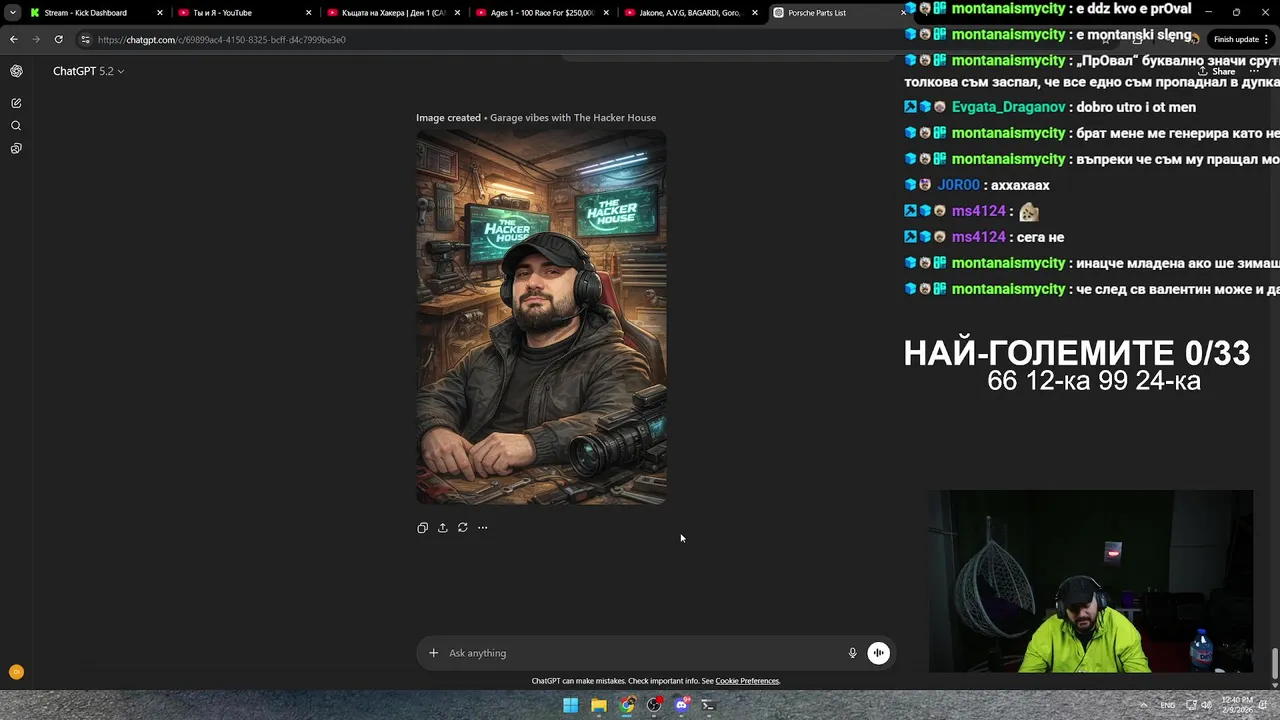Open more actions ellipsis below image

click(482, 528)
